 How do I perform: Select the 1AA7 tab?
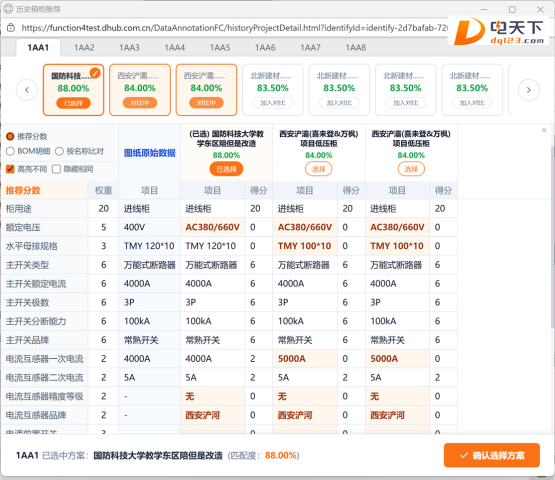(x=310, y=48)
